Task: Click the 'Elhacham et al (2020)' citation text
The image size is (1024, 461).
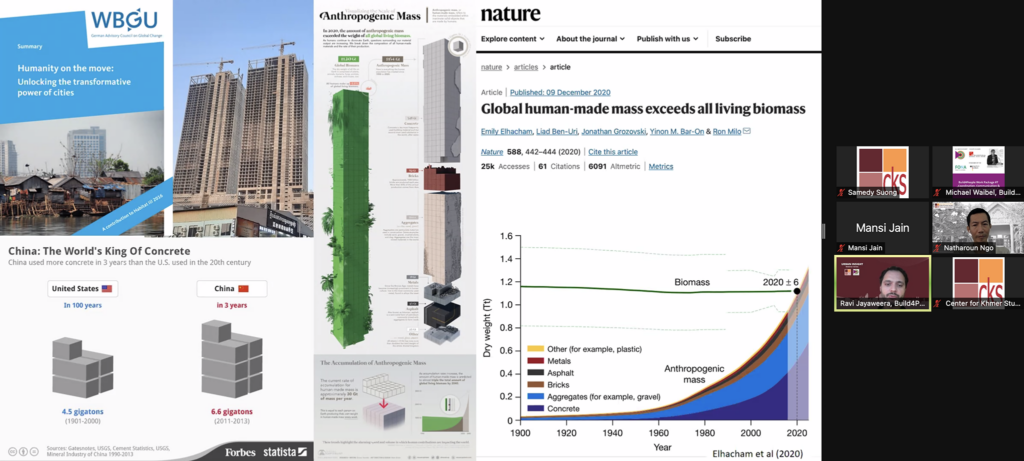Action: coord(756,454)
